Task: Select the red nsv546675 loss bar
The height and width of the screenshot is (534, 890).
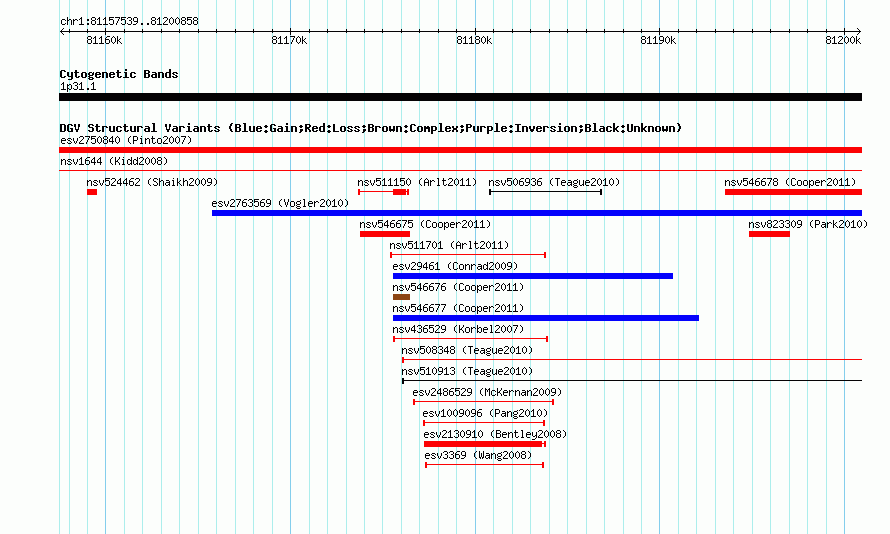Action: (x=385, y=234)
